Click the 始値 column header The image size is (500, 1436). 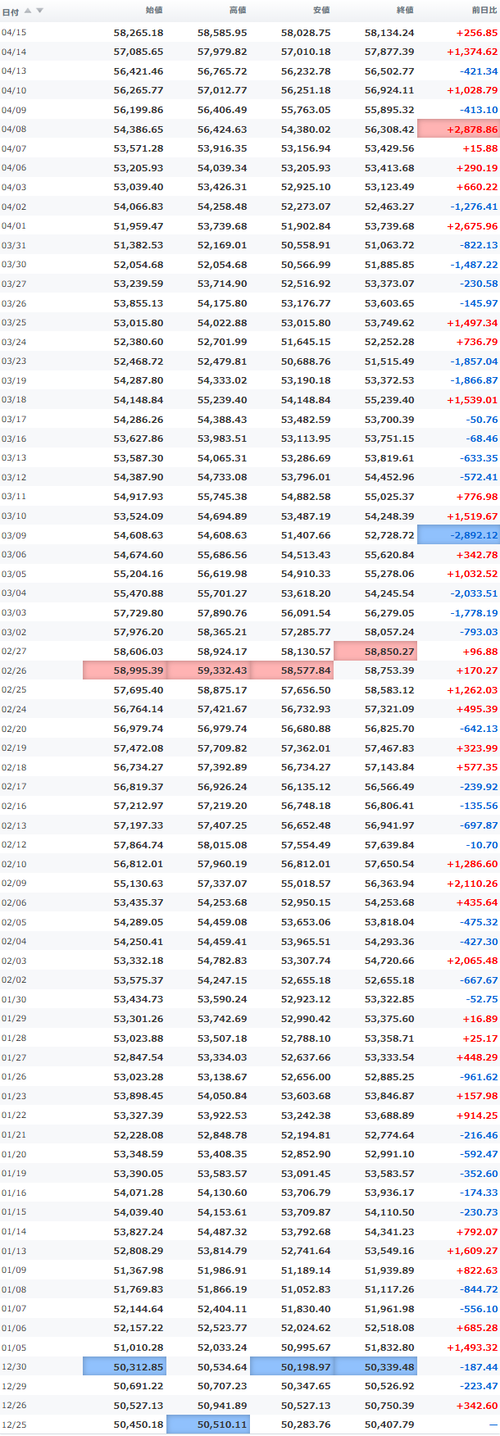[x=154, y=11]
